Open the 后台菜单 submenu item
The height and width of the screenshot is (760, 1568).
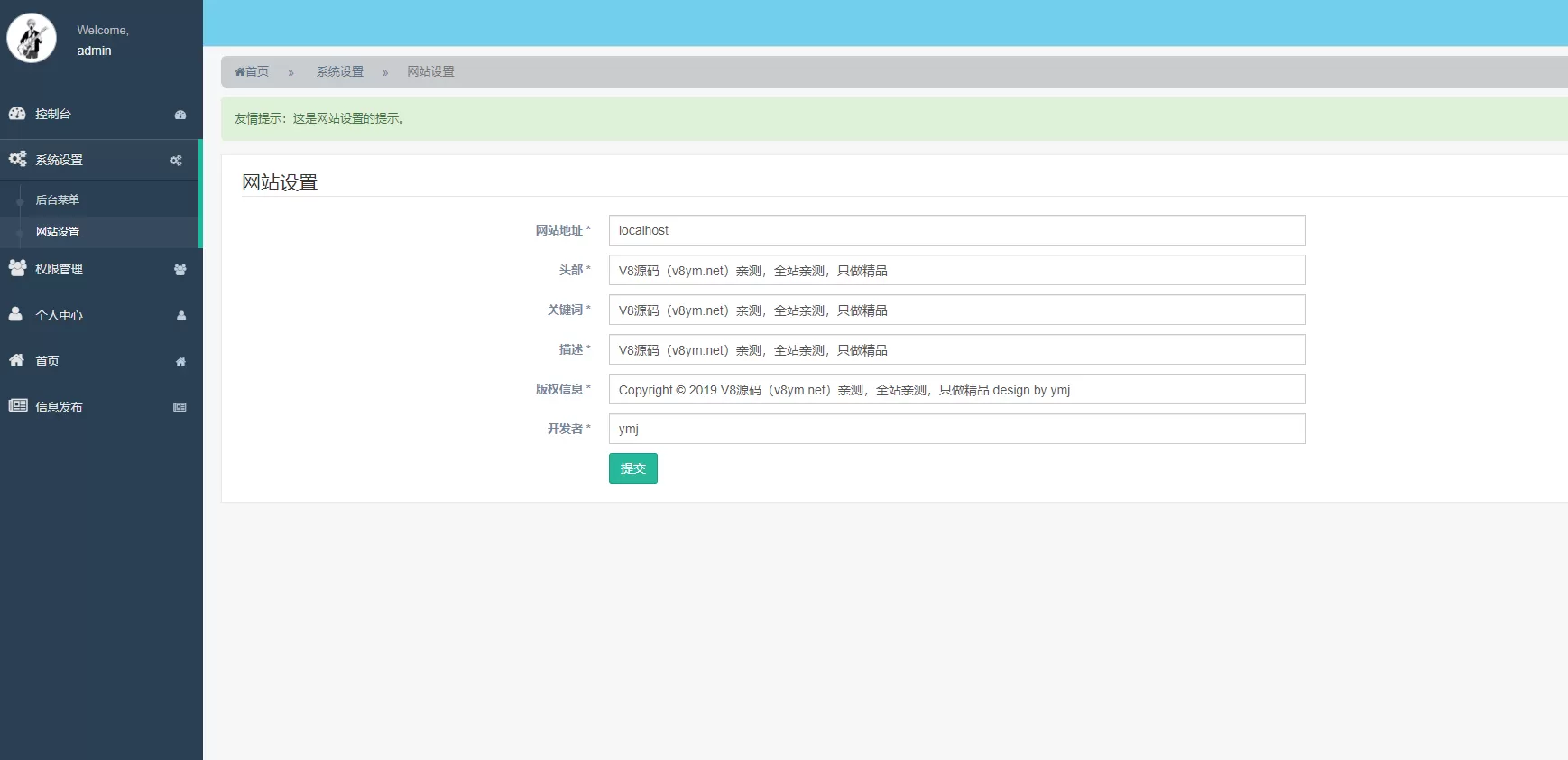(x=58, y=199)
